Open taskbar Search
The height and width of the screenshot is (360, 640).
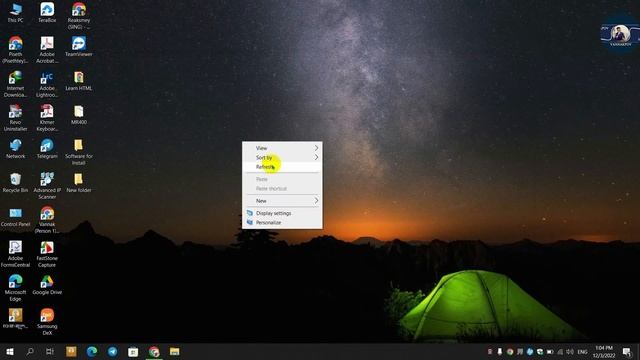[x=30, y=351]
